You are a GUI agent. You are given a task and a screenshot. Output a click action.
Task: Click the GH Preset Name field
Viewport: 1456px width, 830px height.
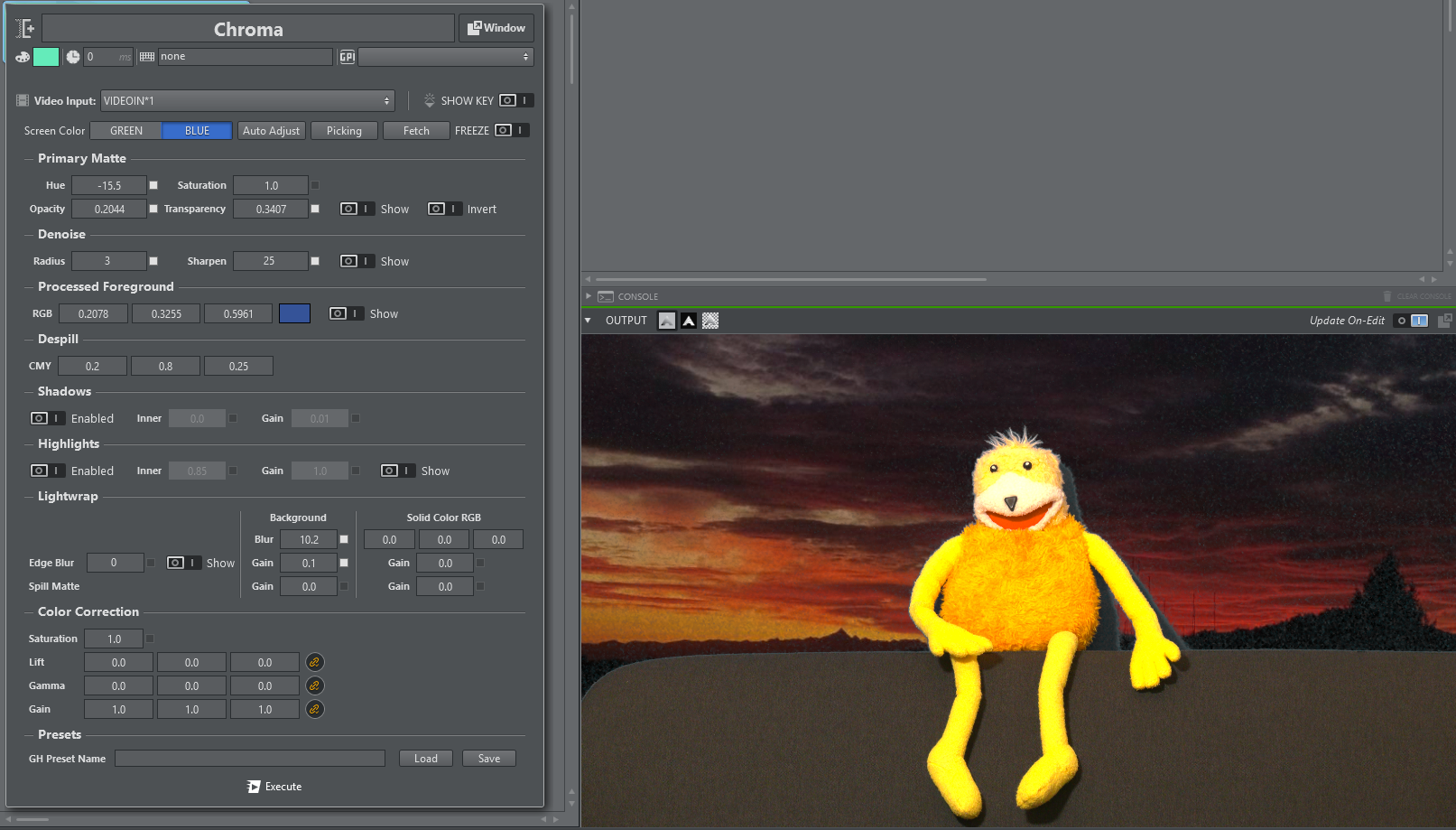(x=250, y=759)
